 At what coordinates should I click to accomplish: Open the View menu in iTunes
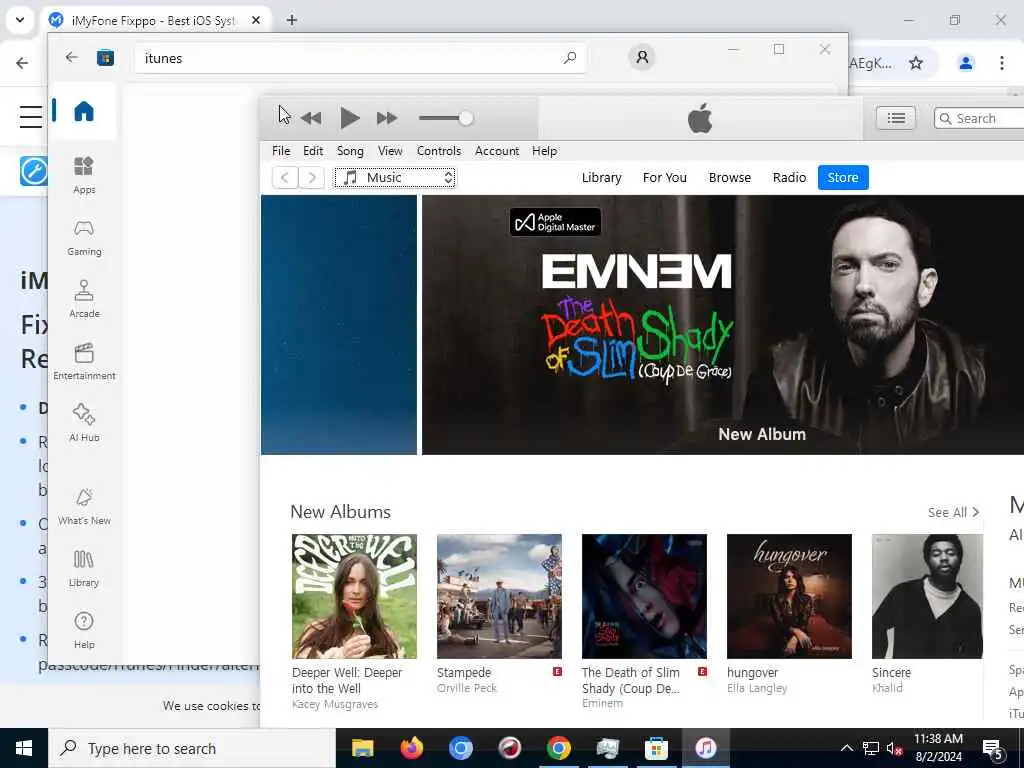click(390, 151)
